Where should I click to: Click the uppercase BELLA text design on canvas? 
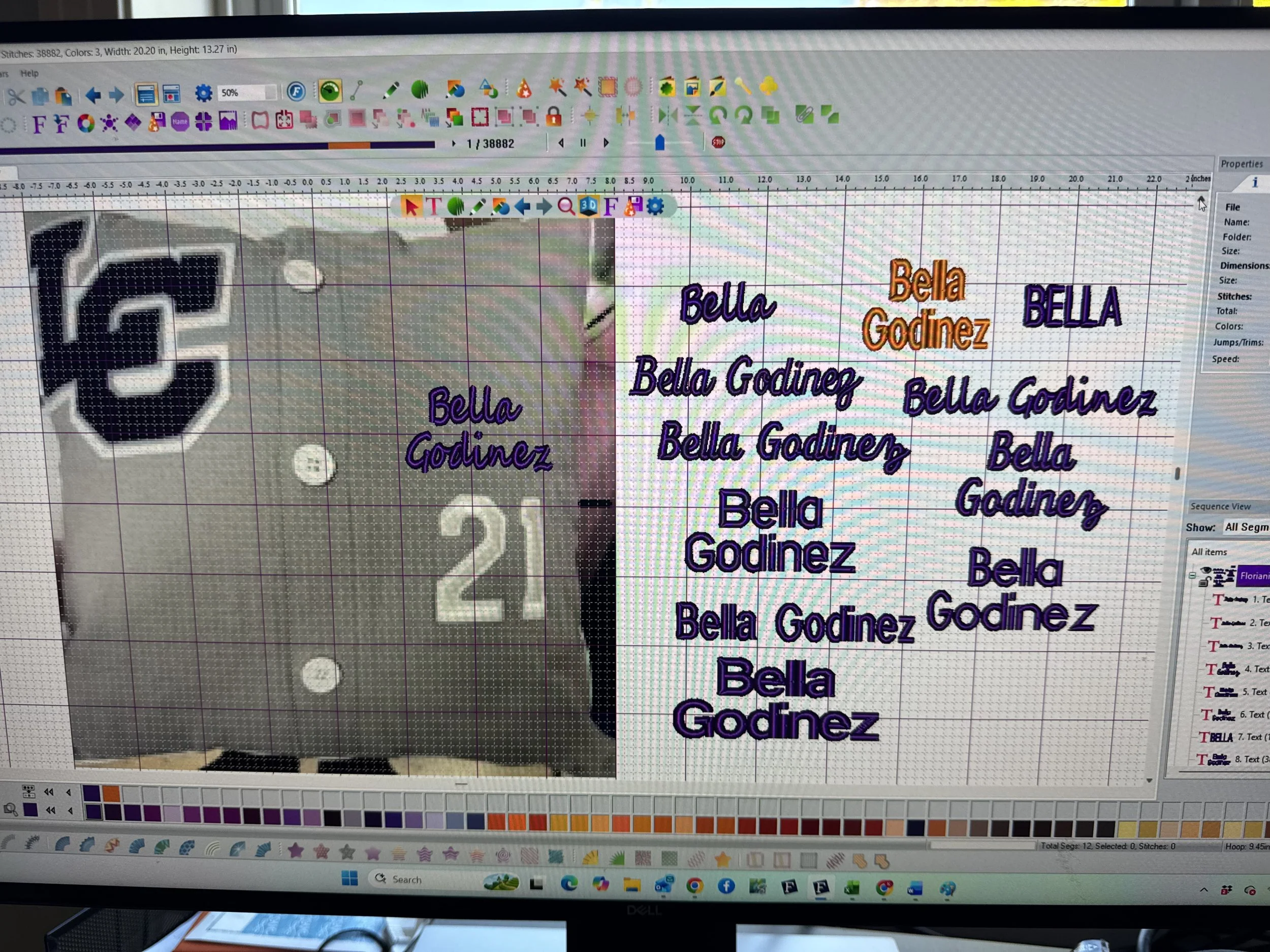[1072, 307]
